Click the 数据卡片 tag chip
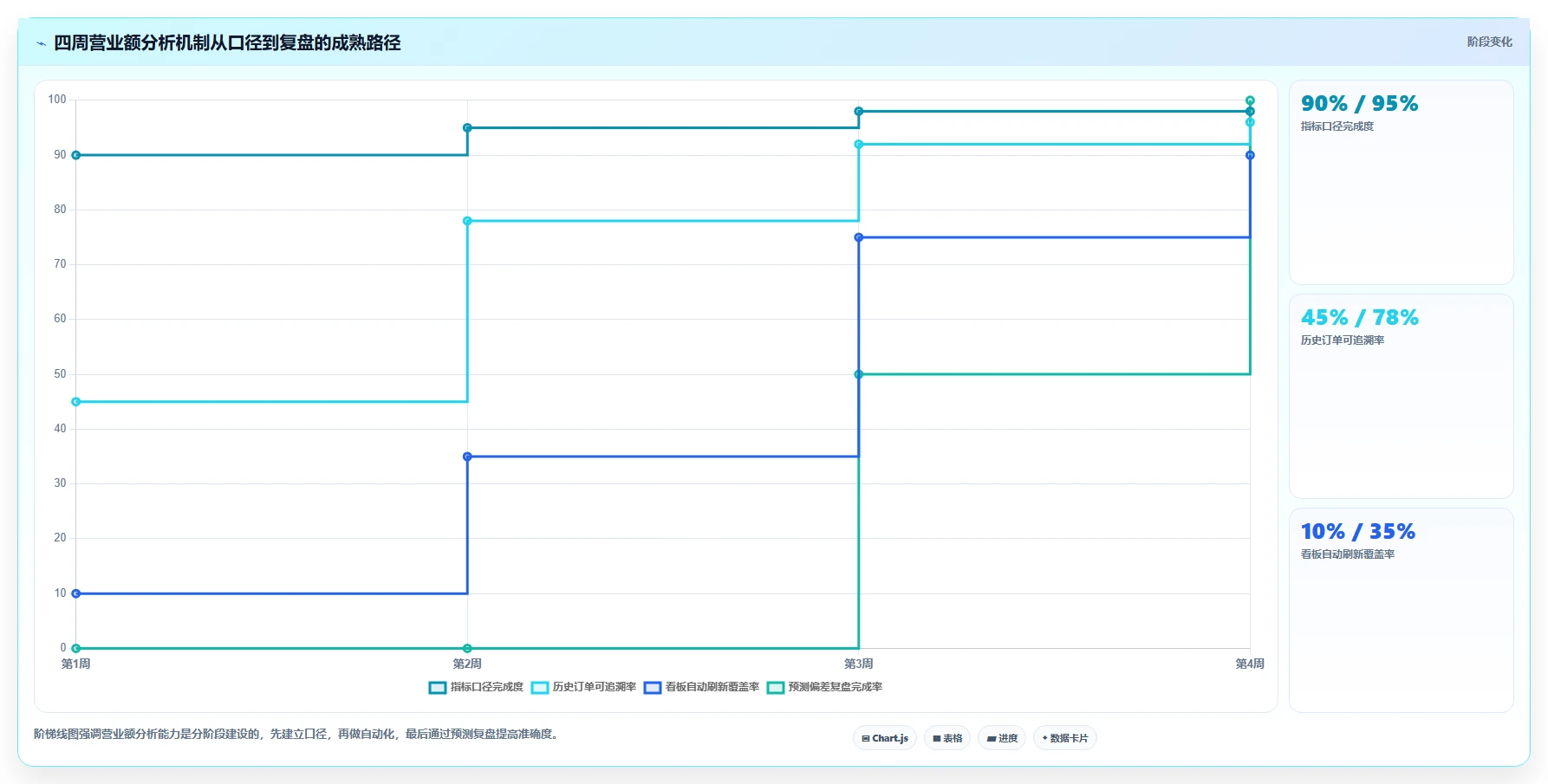1548x784 pixels. pos(1065,738)
